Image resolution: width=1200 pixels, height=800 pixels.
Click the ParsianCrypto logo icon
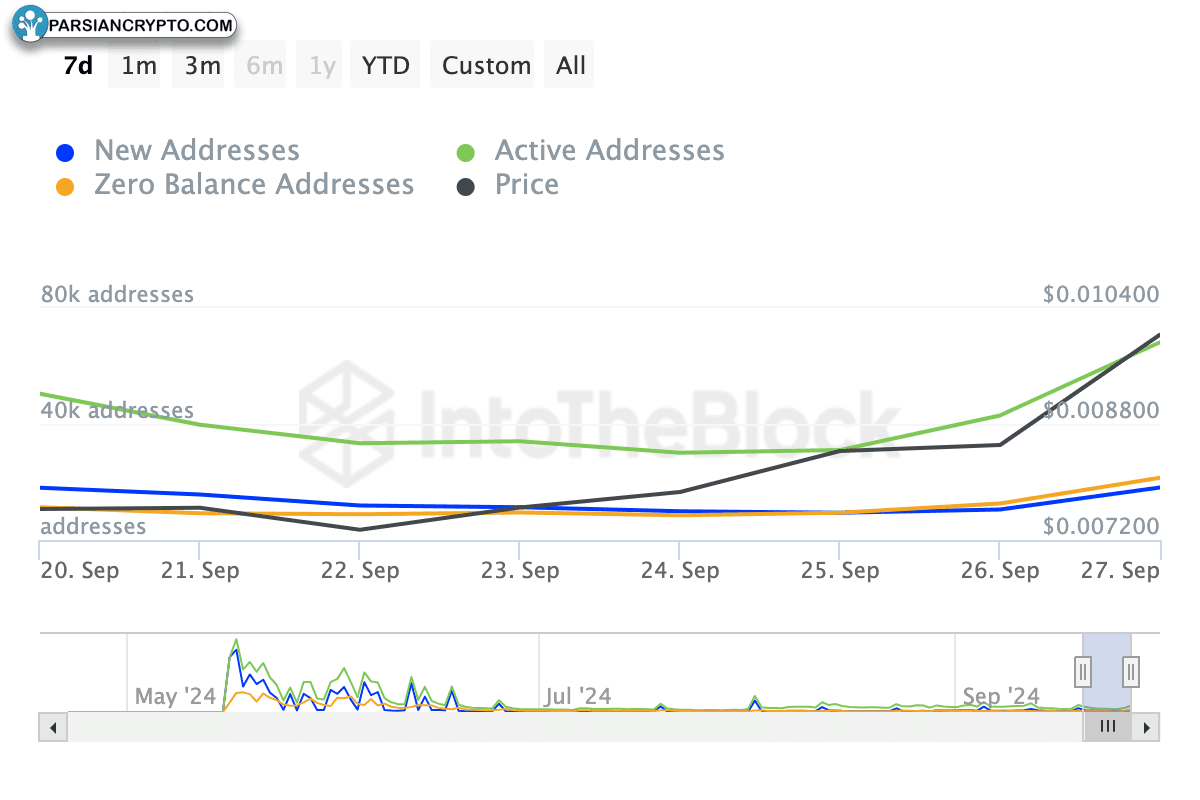point(31,25)
